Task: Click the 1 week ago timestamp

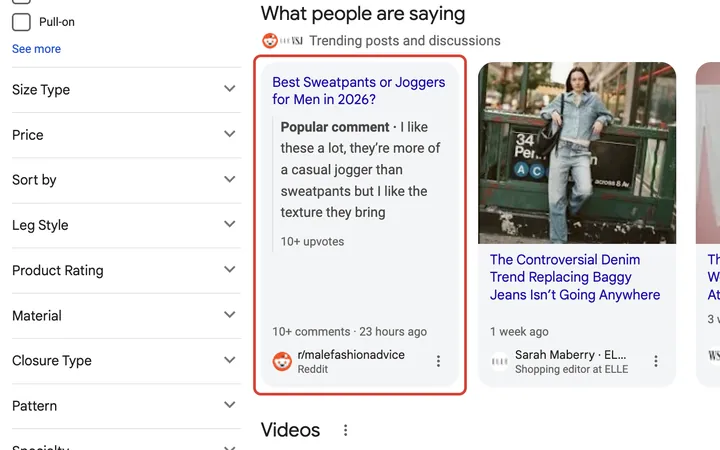Action: [519, 332]
